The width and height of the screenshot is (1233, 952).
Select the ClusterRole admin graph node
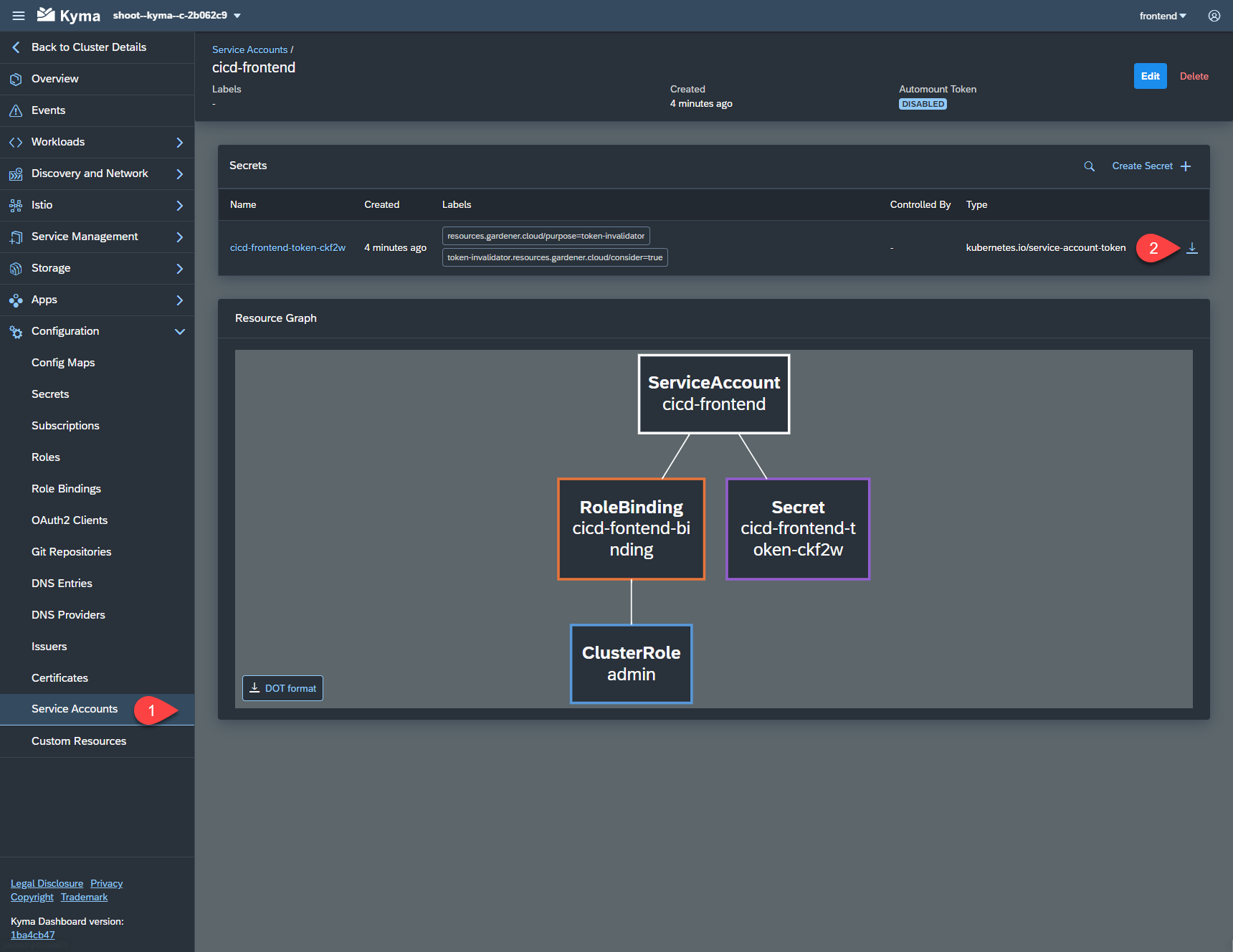point(631,664)
